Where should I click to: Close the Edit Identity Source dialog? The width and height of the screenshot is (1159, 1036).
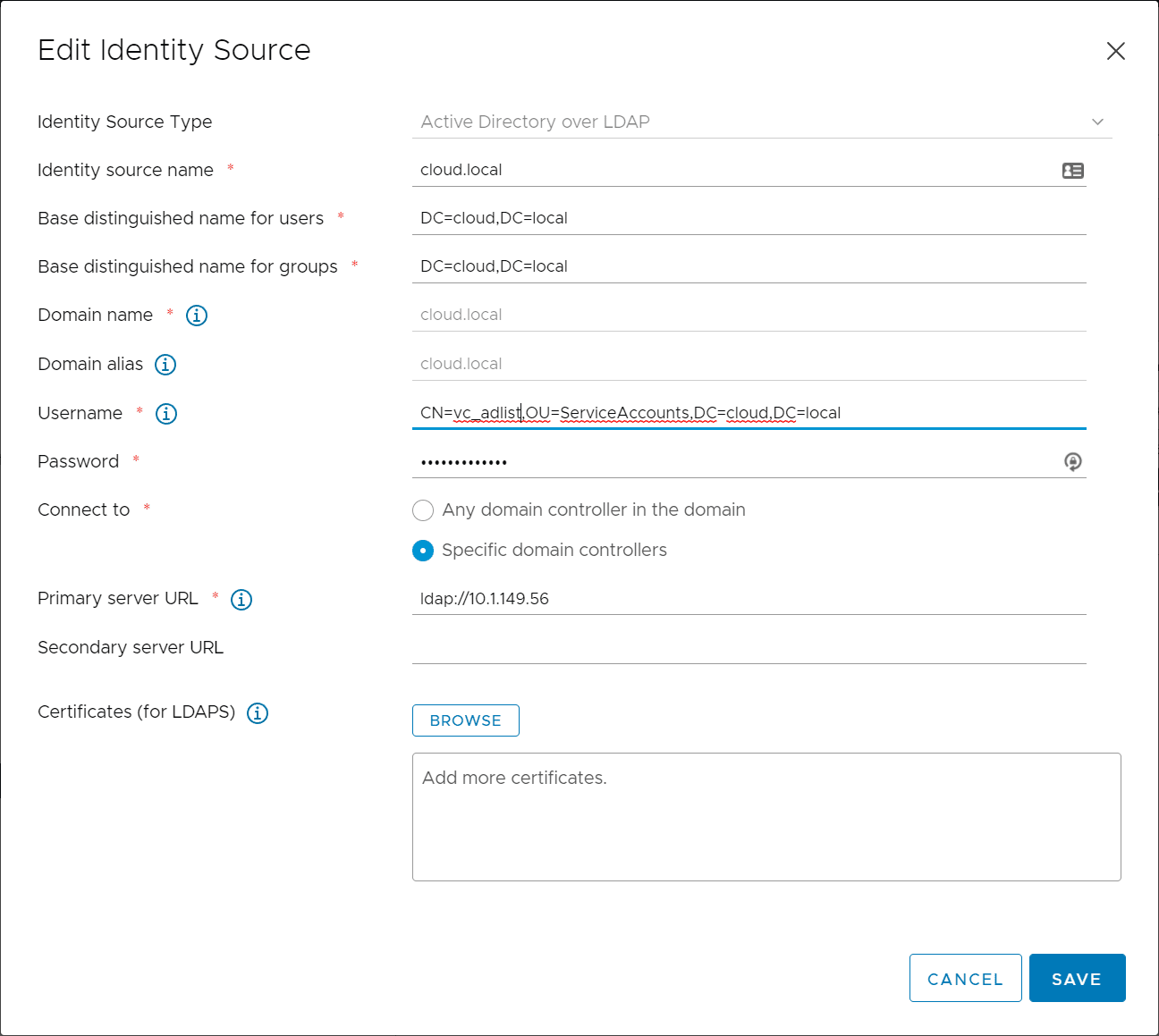1115,51
